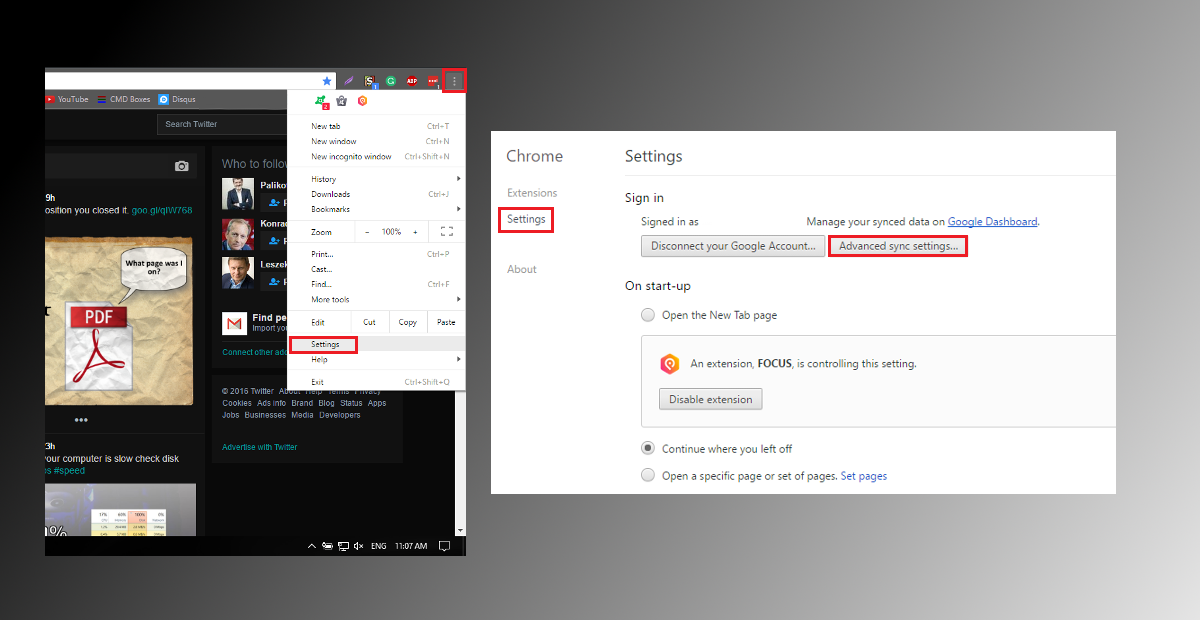Open Chrome's three-dot menu button

(x=454, y=81)
